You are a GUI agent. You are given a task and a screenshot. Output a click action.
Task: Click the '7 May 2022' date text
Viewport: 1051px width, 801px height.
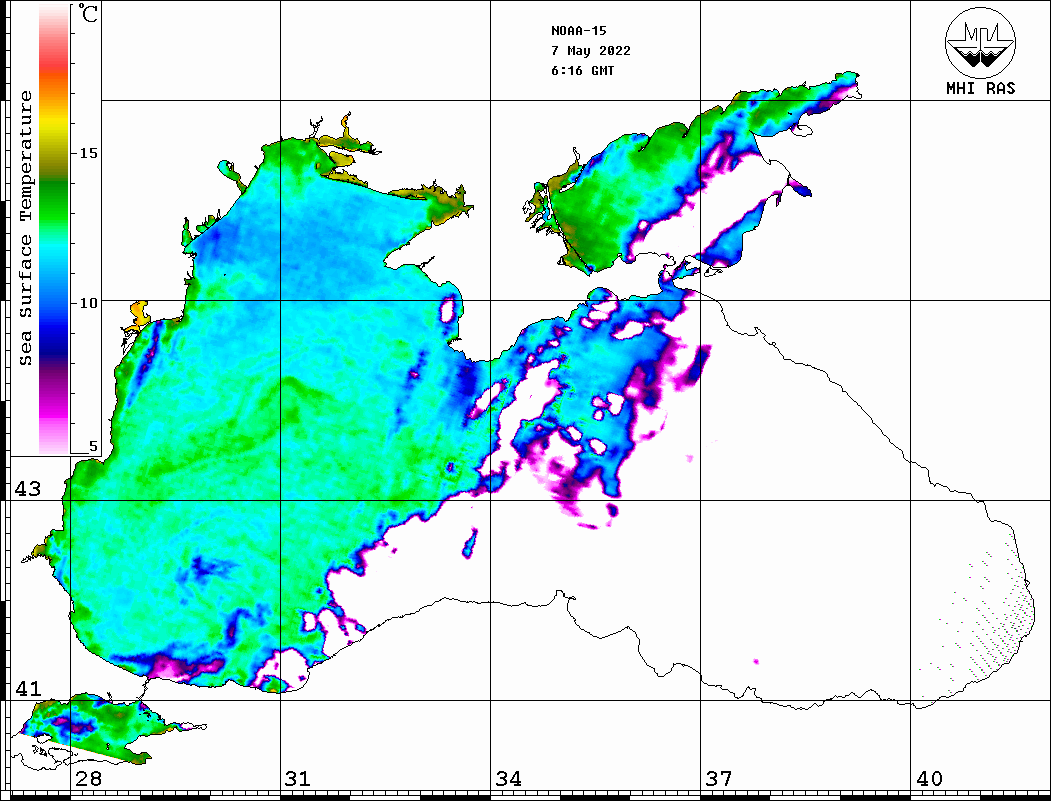(x=591, y=51)
